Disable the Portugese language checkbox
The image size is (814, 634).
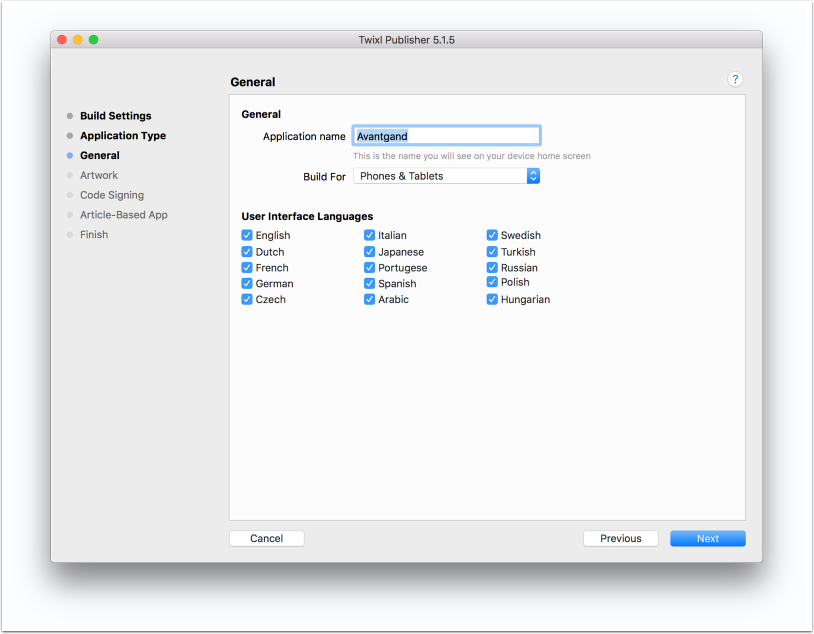[370, 268]
